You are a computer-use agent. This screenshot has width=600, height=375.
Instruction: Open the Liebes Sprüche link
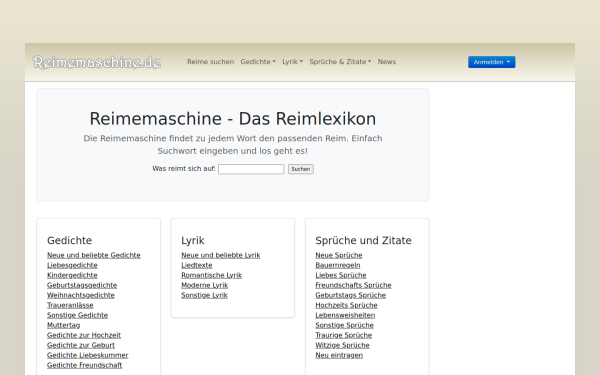341,275
